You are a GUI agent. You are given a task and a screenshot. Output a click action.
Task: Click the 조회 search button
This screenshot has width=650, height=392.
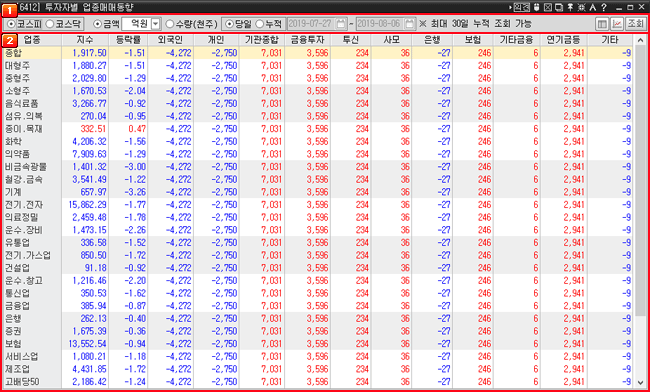(x=635, y=24)
